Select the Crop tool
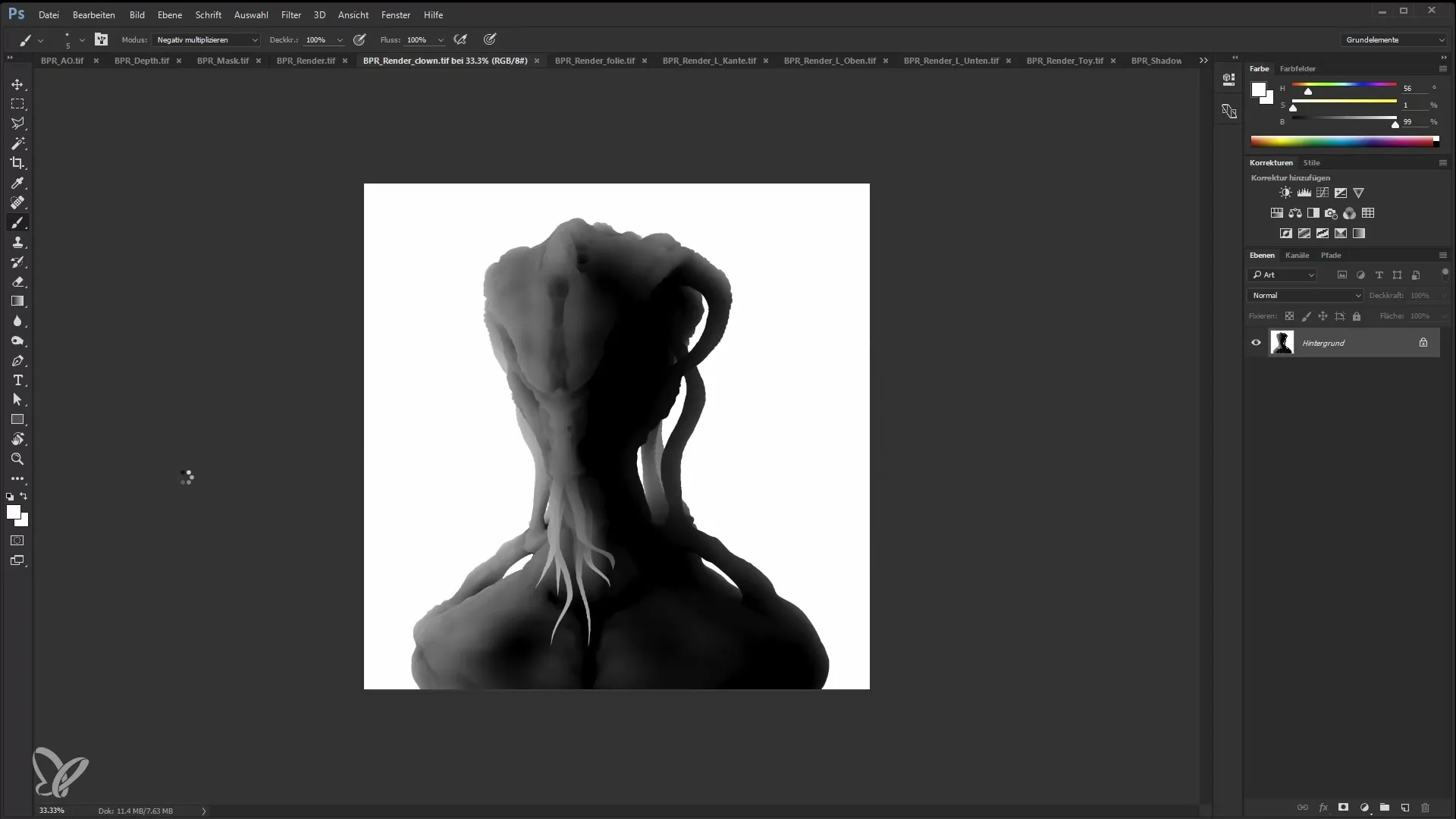 pos(18,163)
